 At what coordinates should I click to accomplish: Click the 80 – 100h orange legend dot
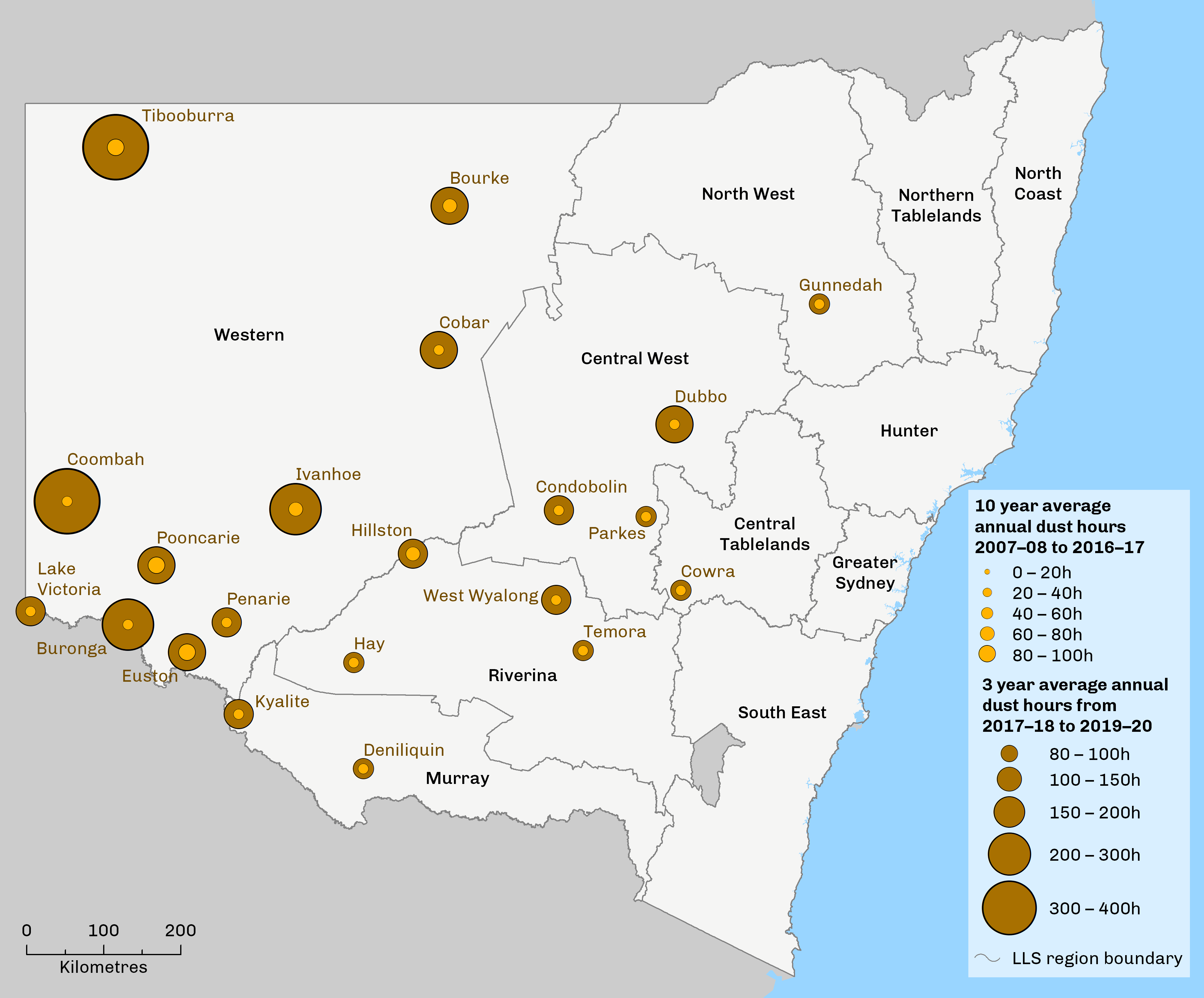pyautogui.click(x=987, y=654)
